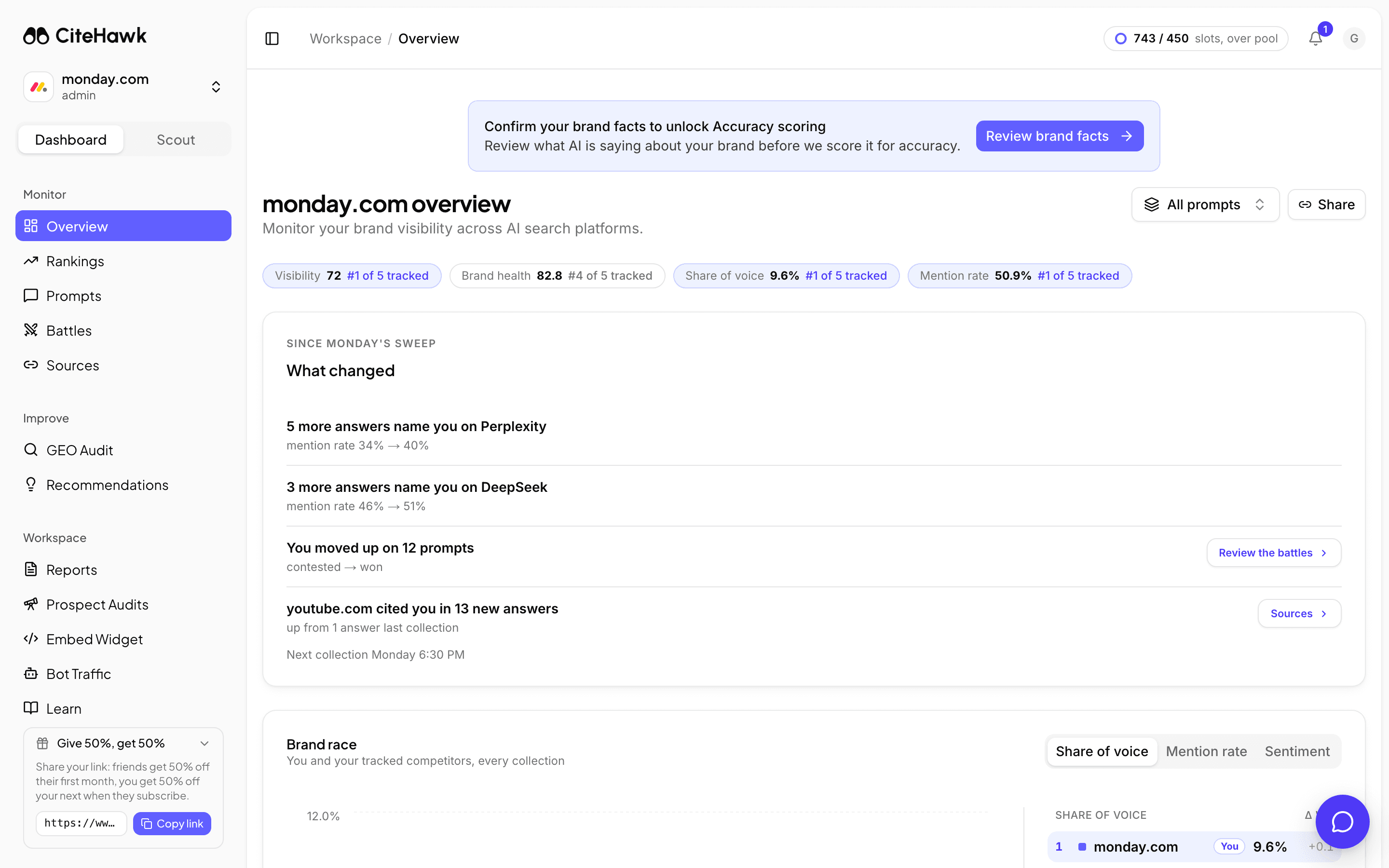Click monday.com's blue color swatch
1389x868 pixels.
[1082, 847]
